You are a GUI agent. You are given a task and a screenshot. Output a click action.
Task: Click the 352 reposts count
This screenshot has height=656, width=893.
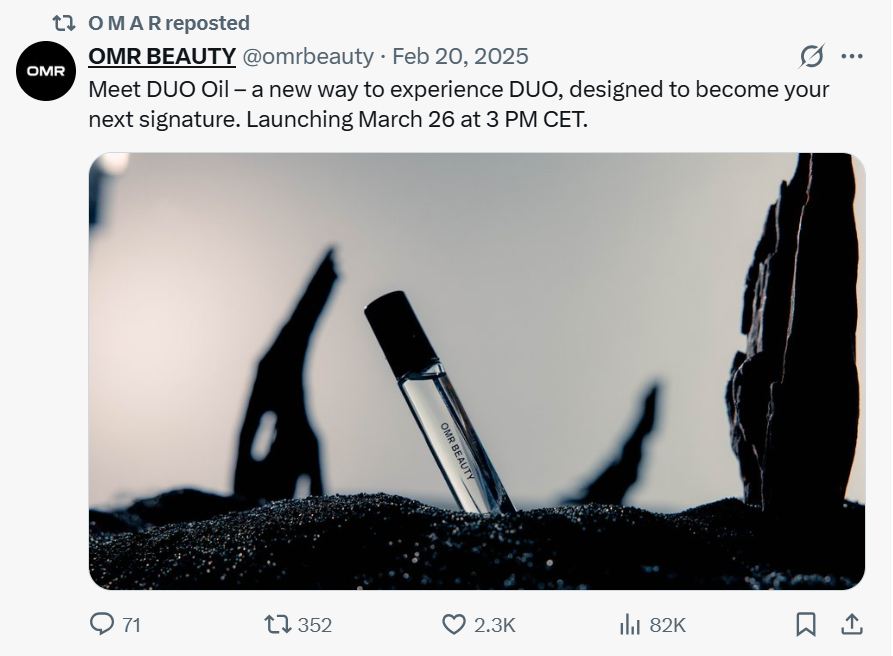tap(314, 625)
